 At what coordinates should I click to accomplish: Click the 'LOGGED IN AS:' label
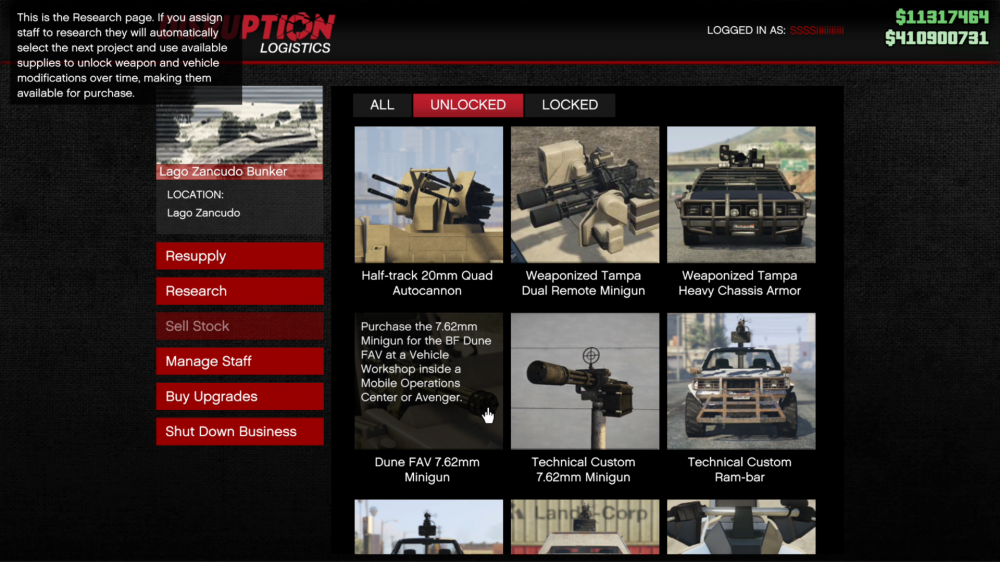(746, 31)
